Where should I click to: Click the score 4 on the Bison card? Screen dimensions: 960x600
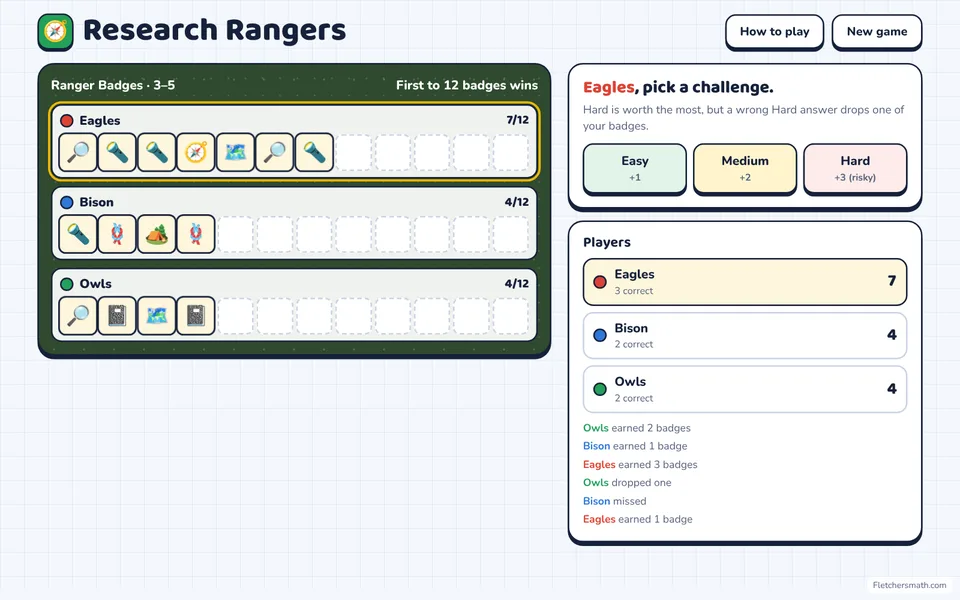click(x=891, y=335)
